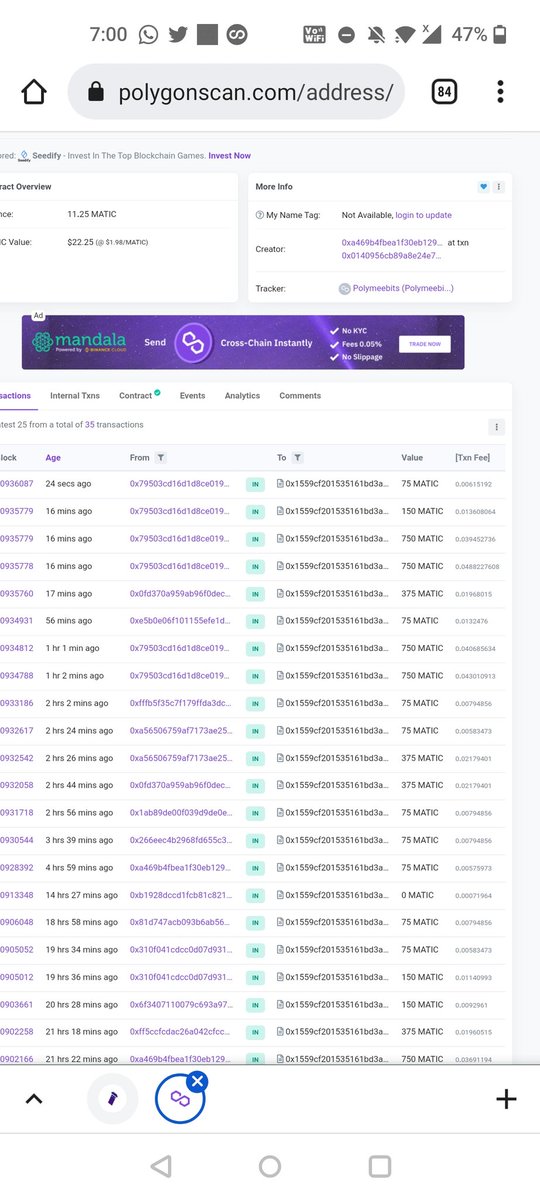Click the 0 MATIC value cell
Screen dimensions: 540x1200
tap(418, 895)
